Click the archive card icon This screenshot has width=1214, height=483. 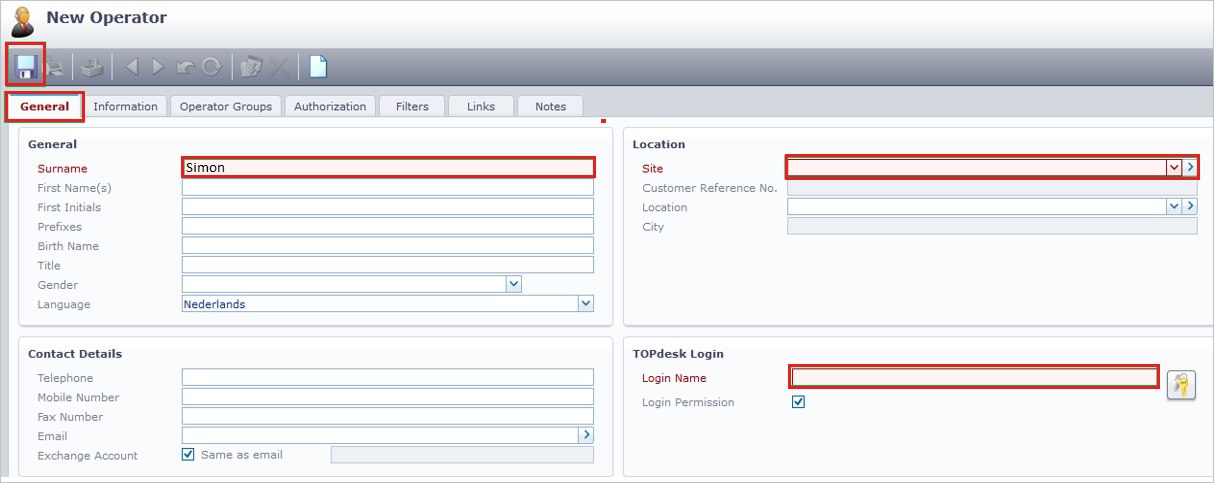(x=251, y=67)
